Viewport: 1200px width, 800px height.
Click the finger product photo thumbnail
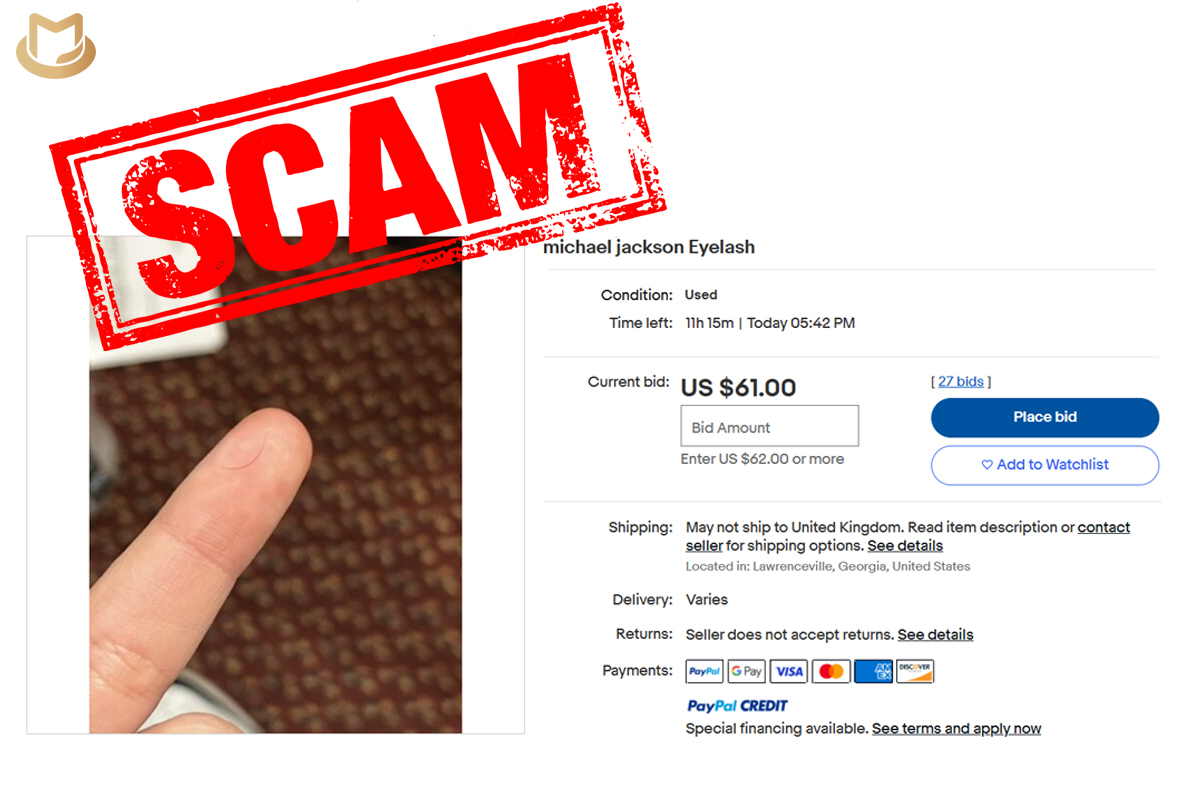point(276,485)
